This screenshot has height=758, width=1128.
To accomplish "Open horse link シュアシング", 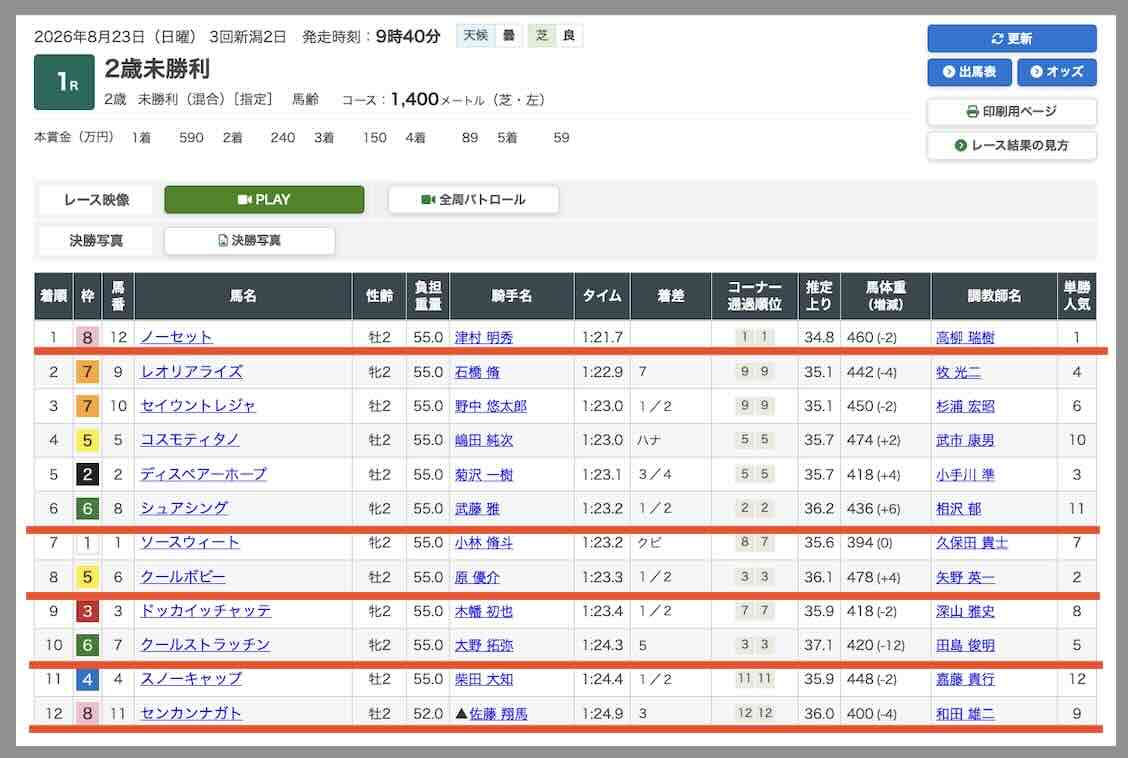I will point(184,508).
